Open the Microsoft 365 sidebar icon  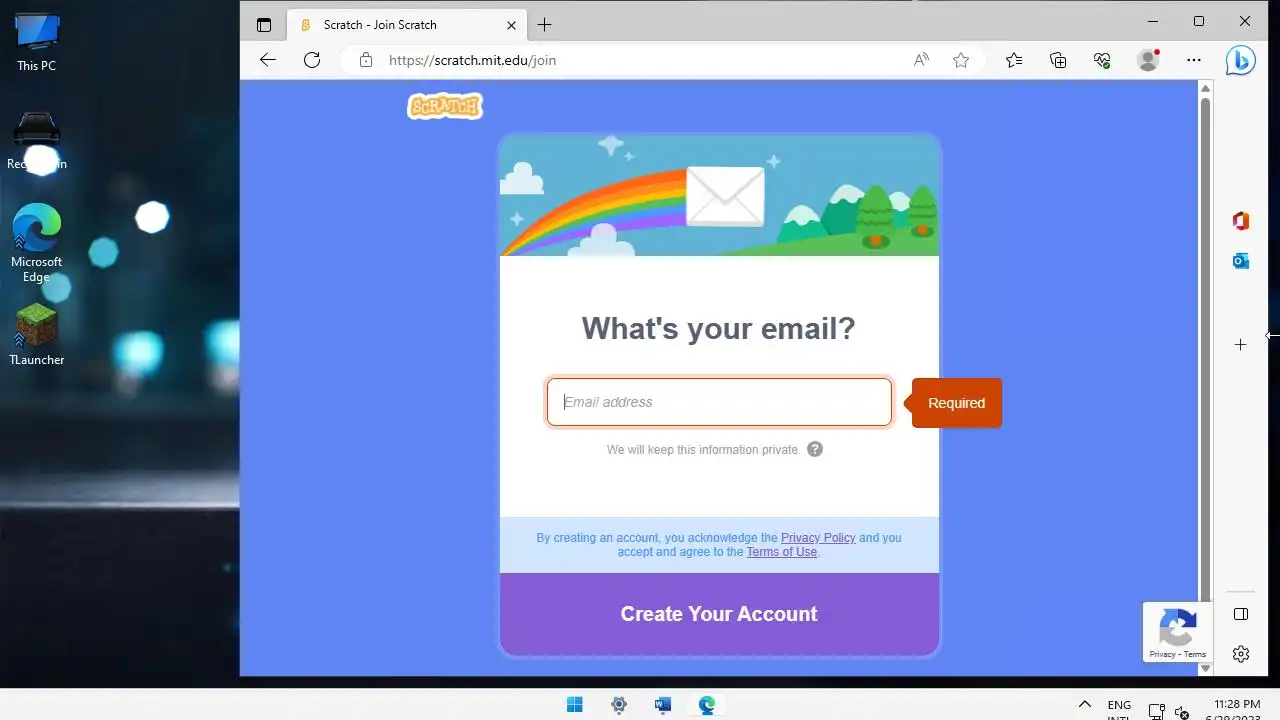point(1241,221)
